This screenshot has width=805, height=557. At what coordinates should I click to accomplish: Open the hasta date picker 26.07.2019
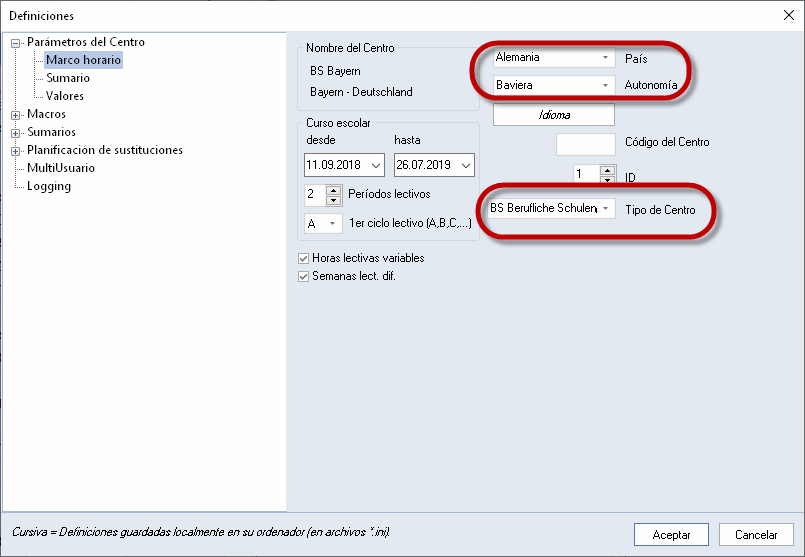click(434, 165)
